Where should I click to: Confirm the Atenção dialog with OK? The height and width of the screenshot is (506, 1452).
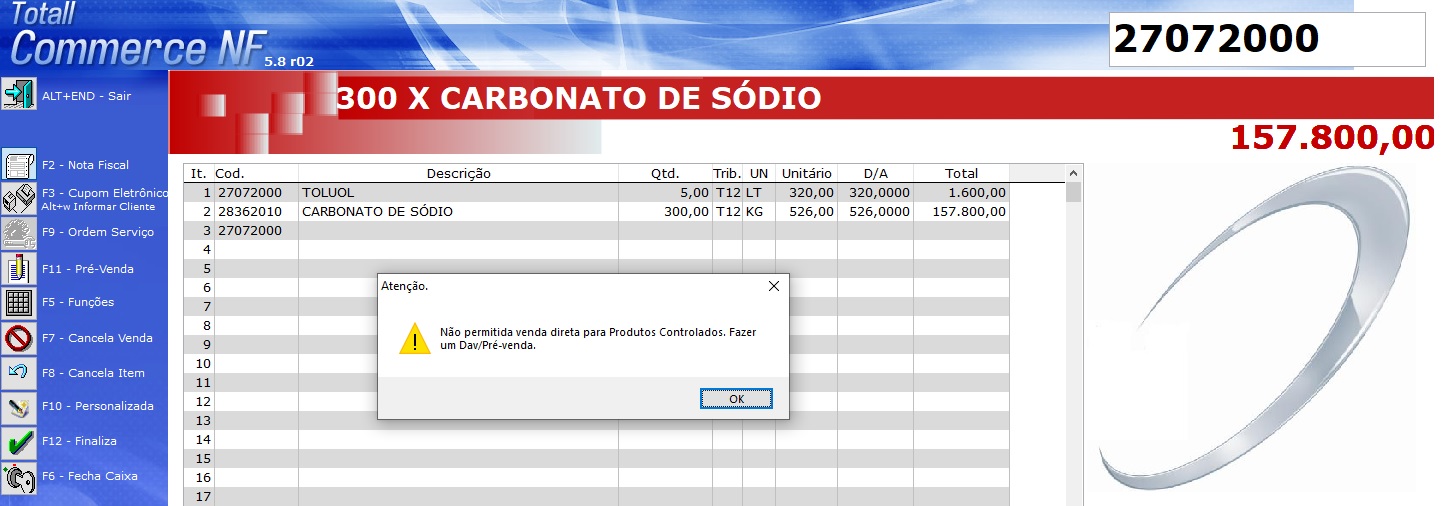click(737, 398)
